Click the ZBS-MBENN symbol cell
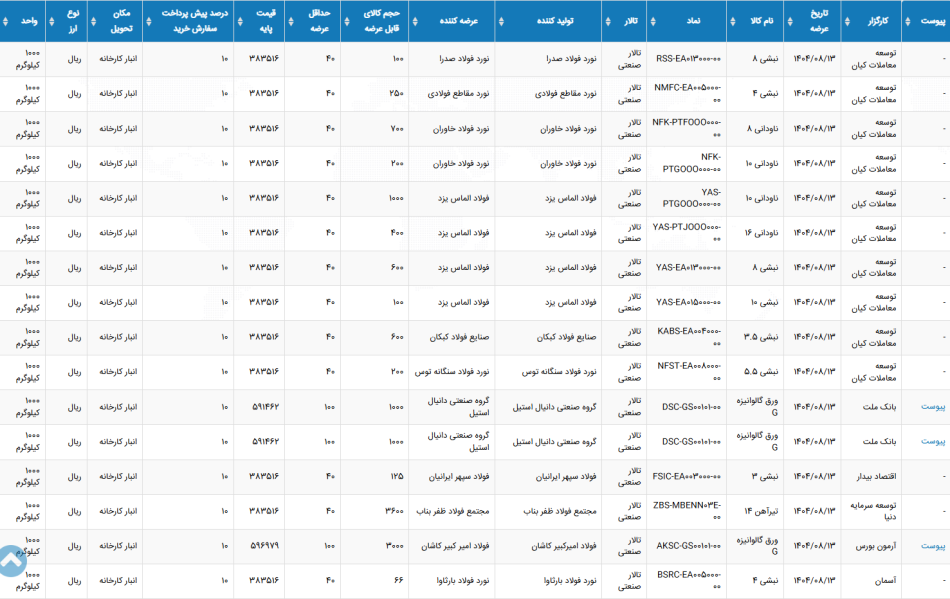Viewport: 950px width, 599px height. click(687, 511)
